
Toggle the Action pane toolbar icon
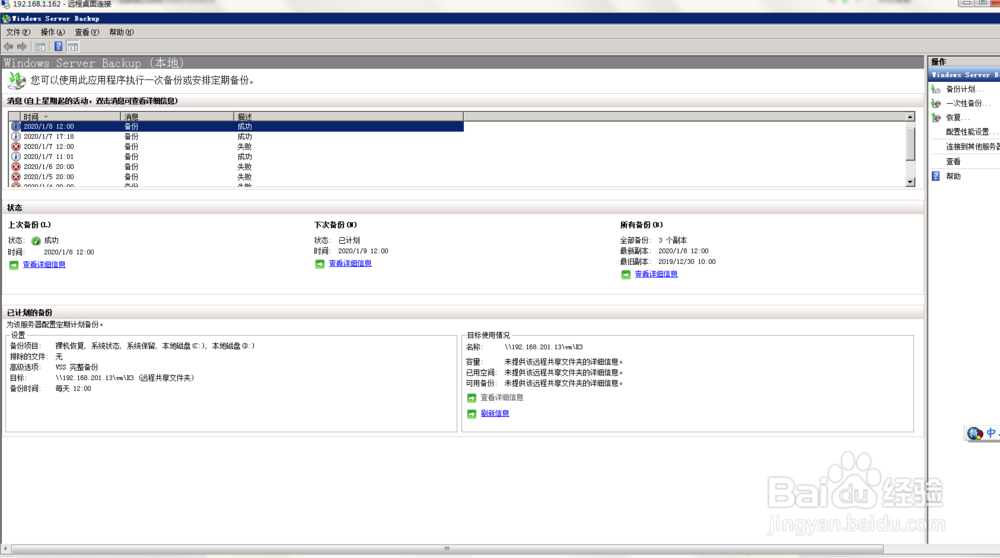click(x=73, y=47)
